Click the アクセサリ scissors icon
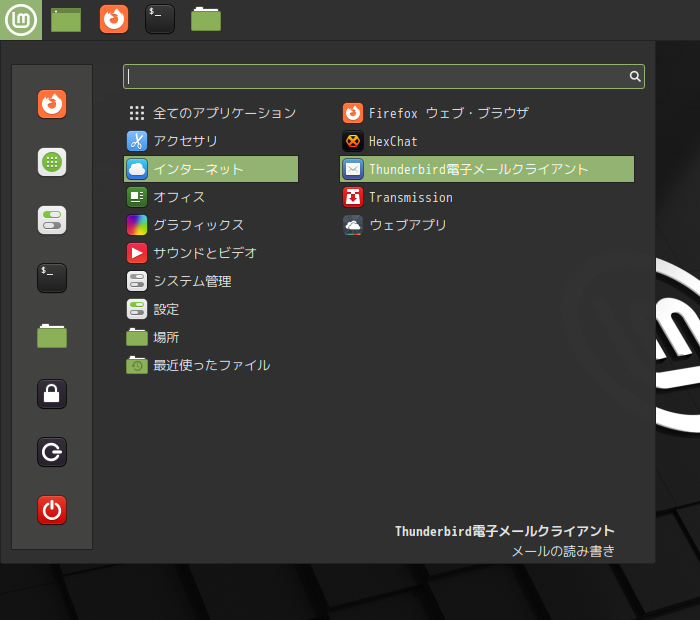 coord(137,141)
